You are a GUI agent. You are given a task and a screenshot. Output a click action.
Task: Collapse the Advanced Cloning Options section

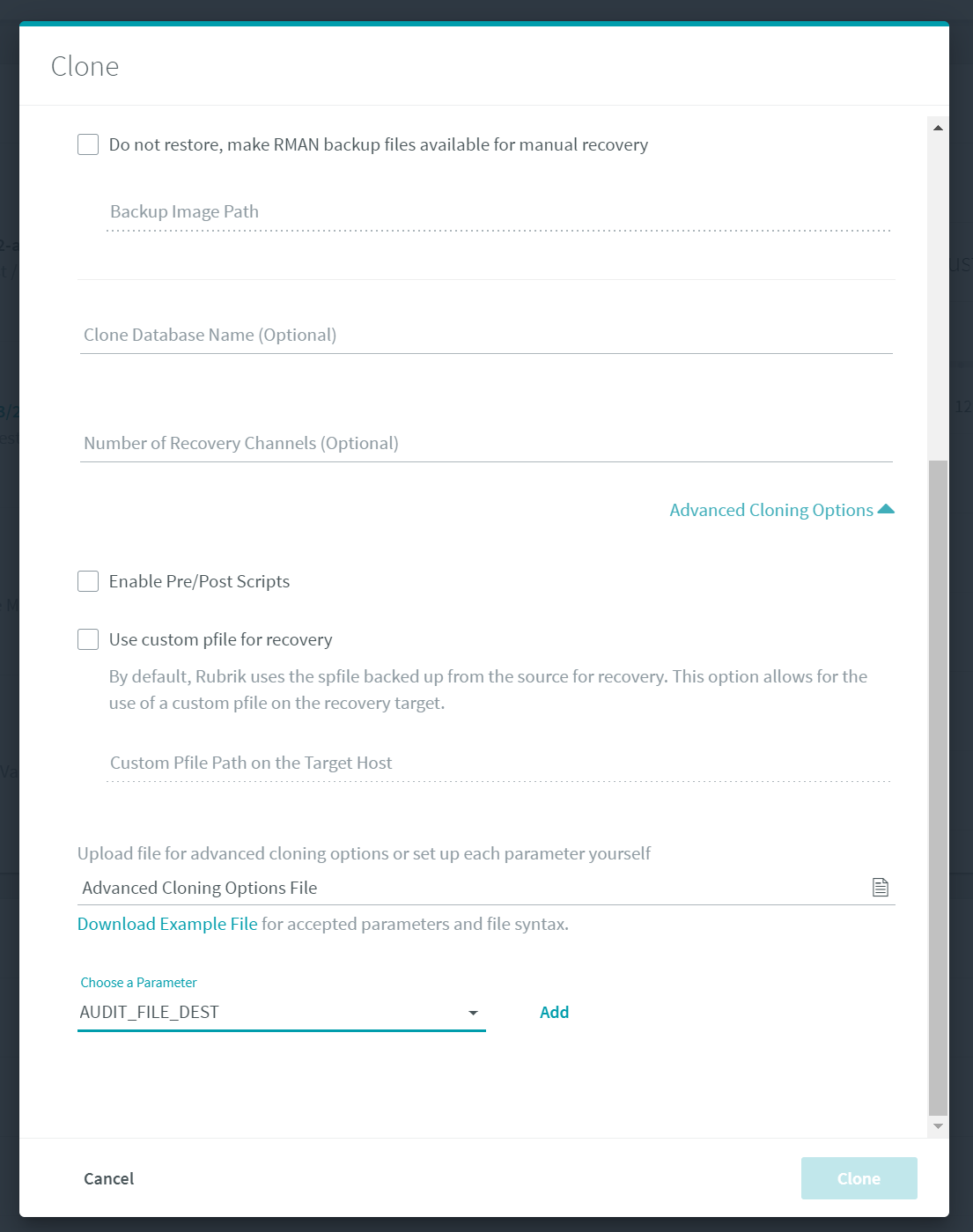point(770,510)
